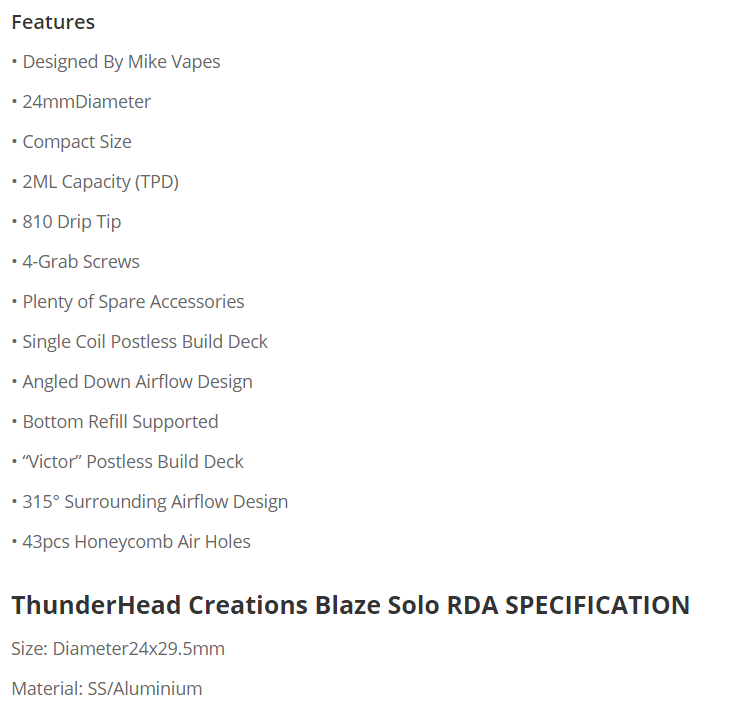Click the Material: SS/Aluminium line

[x=107, y=689]
